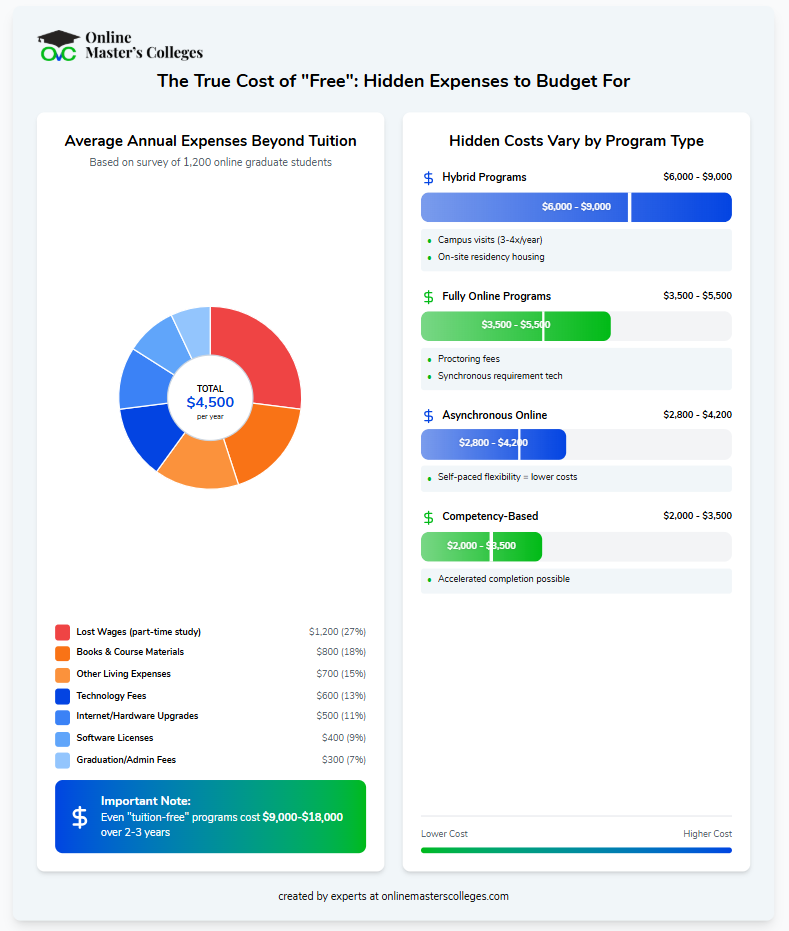Click the 'Synchronous requirement tech' bullet
789x931 pixels.
500,376
